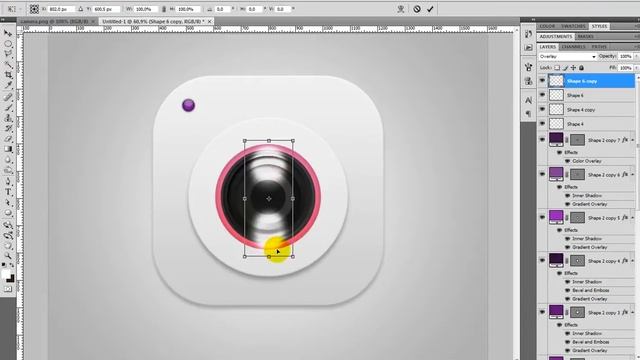
Task: Select the Elliptical Marquee tool
Action: pos(8,44)
